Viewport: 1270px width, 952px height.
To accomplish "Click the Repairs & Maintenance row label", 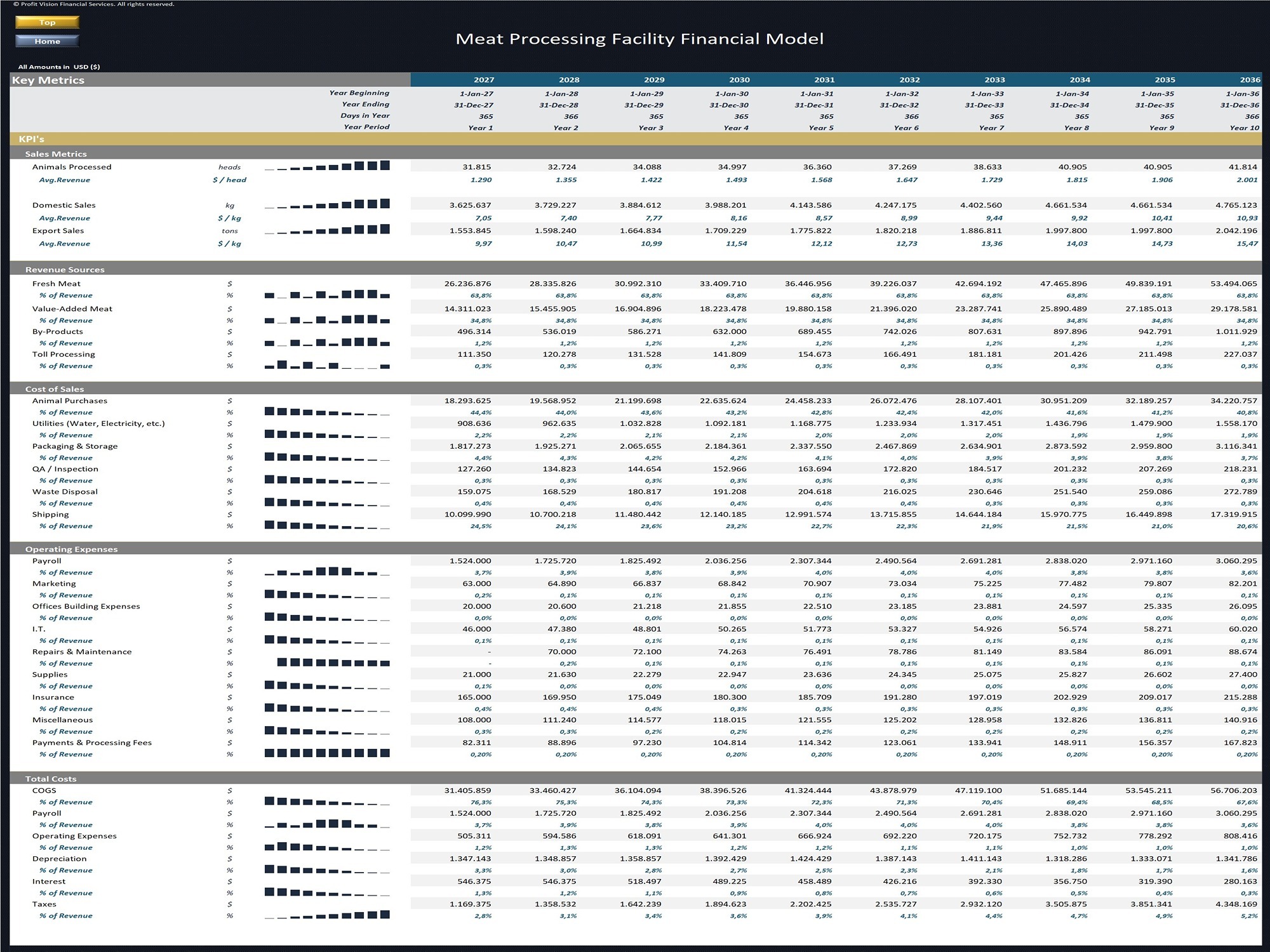I will (x=82, y=652).
